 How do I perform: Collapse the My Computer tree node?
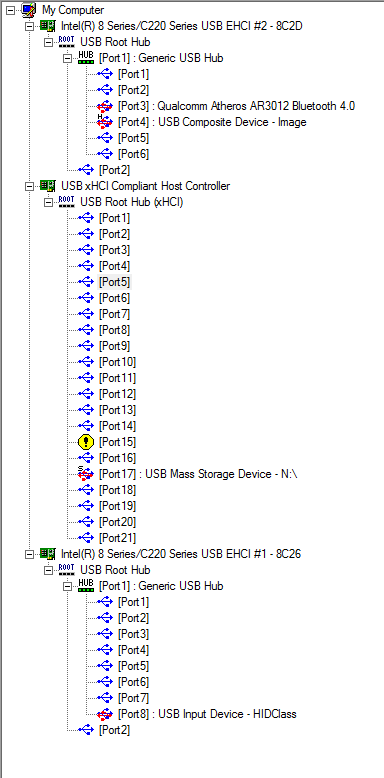click(11, 10)
